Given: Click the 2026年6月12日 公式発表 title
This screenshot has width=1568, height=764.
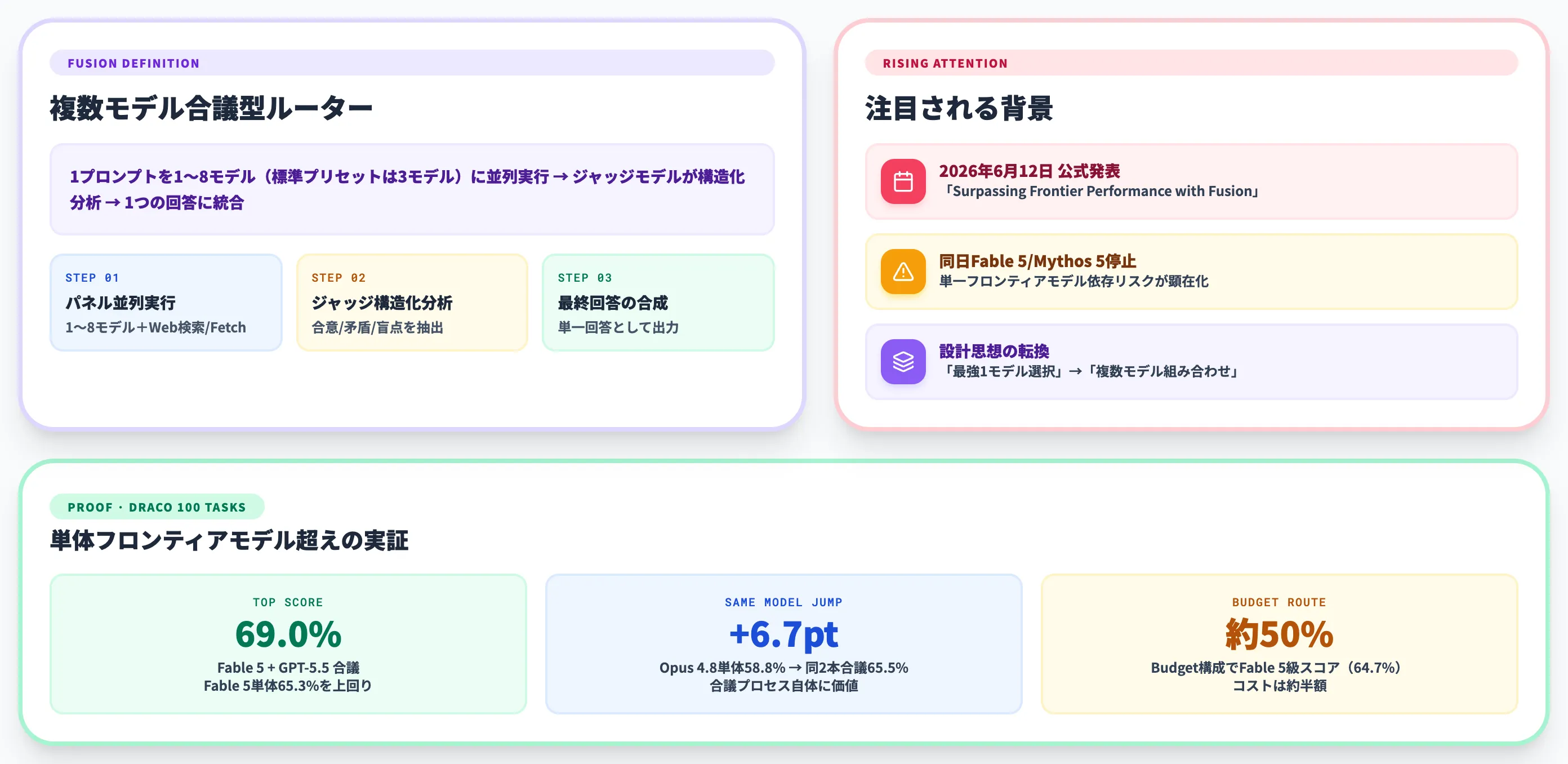Looking at the screenshot, I should tap(1030, 171).
